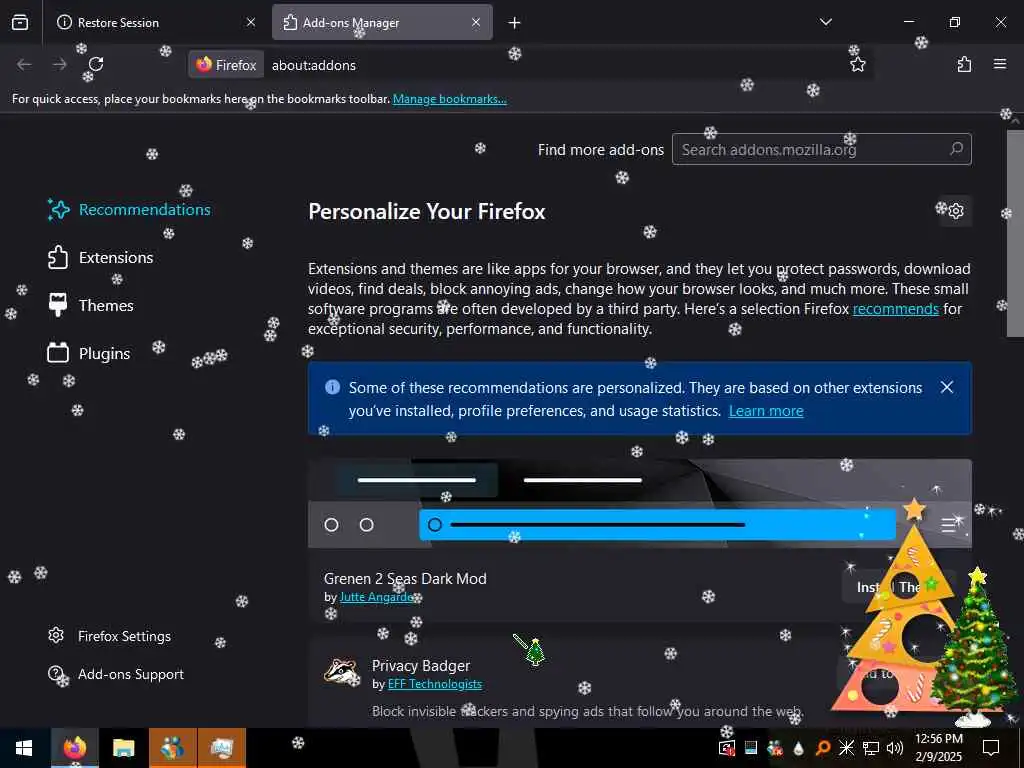Click the add-on search magnifier icon
Viewport: 1024px width, 768px height.
click(x=956, y=149)
